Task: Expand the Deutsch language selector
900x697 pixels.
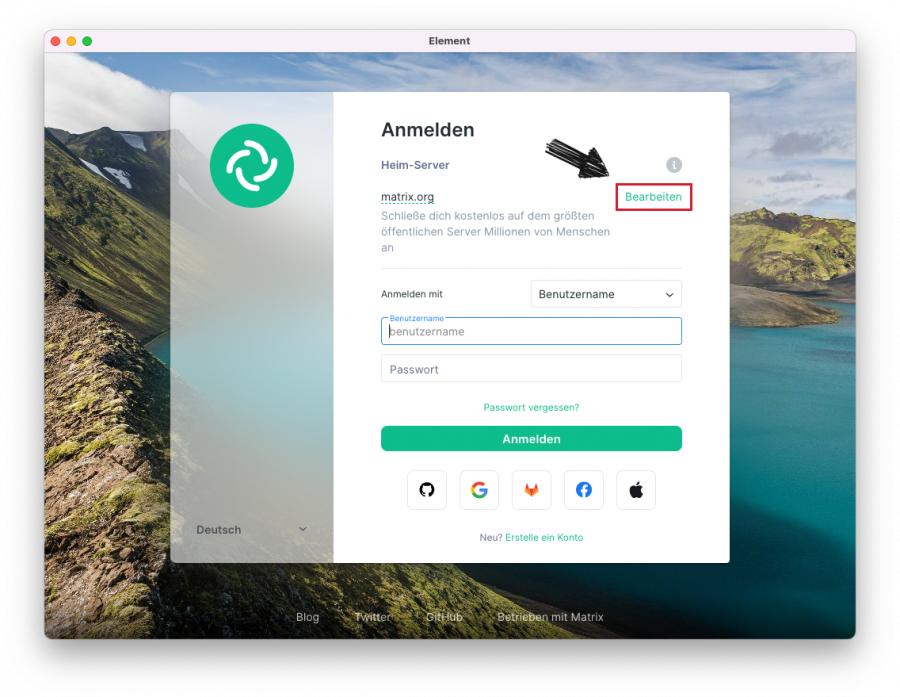Action: coord(252,530)
